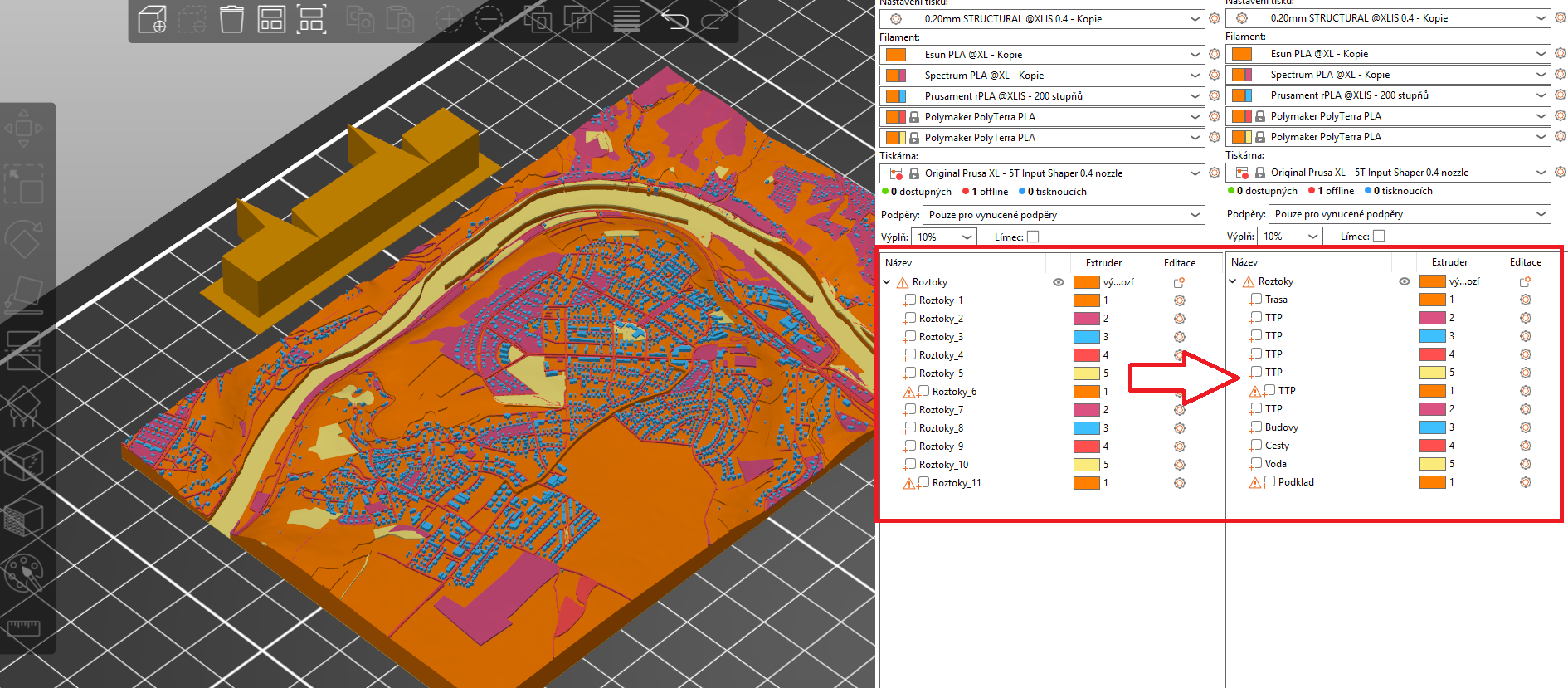Open the Multimaterial painting palette tool

coord(23,573)
